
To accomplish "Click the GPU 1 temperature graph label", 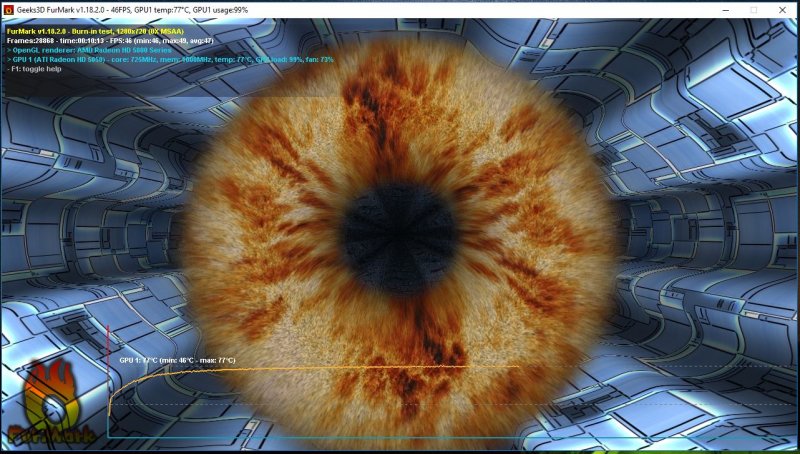I will click(x=177, y=360).
